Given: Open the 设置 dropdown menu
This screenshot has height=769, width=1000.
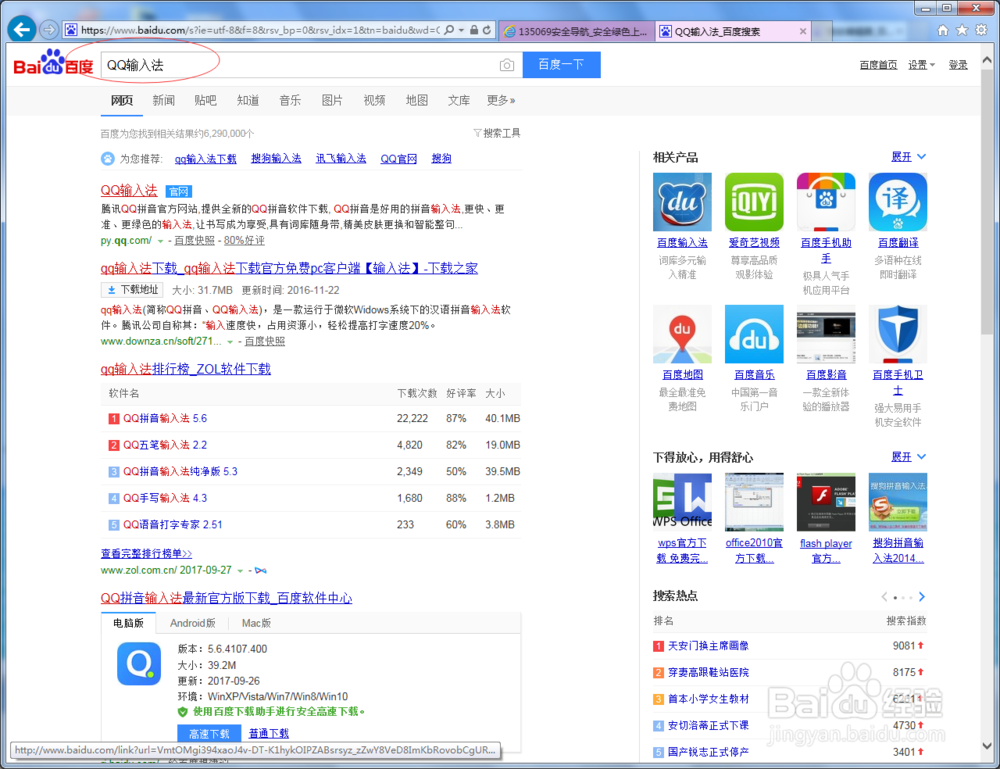Looking at the screenshot, I should pos(922,65).
